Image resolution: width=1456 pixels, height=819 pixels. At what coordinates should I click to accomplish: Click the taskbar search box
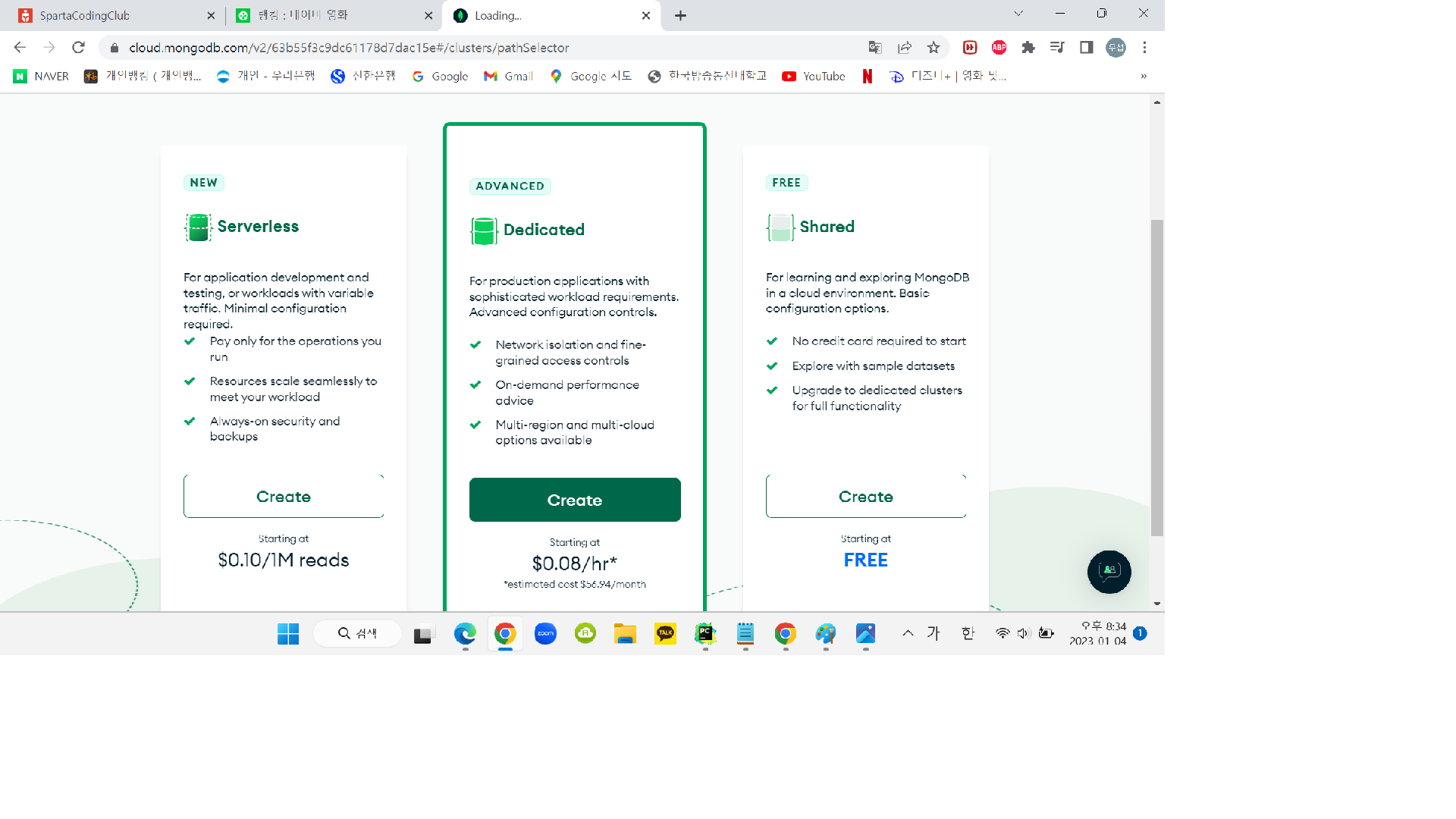point(357,634)
